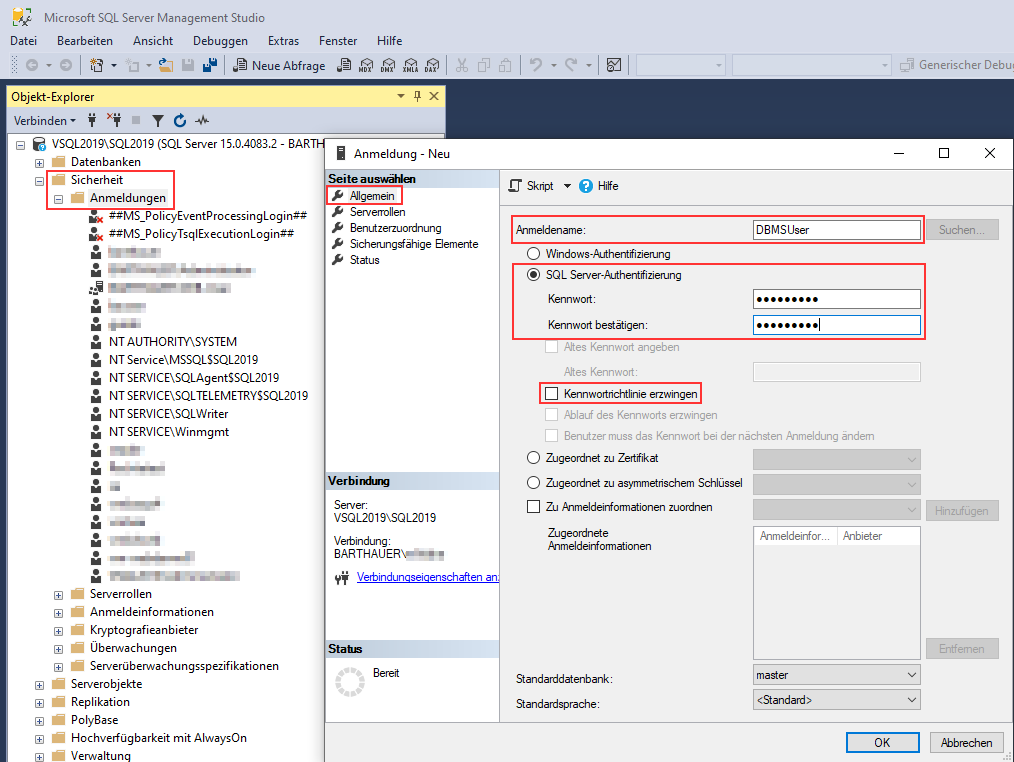Tick the Zu Anmeldeinformationen zuordnen checkbox
This screenshot has width=1014, height=762.
point(533,507)
